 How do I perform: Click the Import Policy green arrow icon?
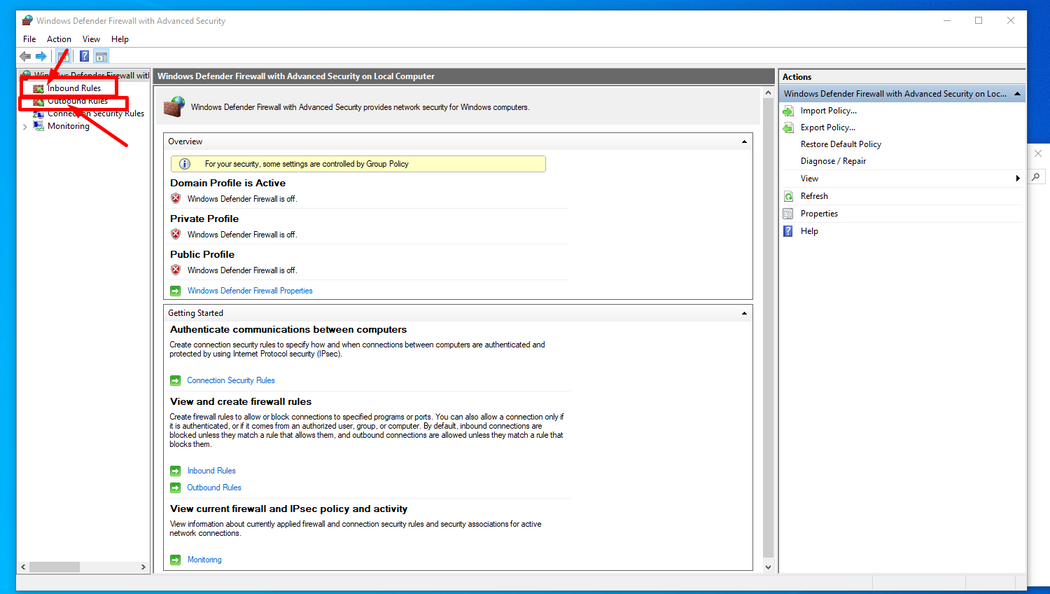point(788,111)
